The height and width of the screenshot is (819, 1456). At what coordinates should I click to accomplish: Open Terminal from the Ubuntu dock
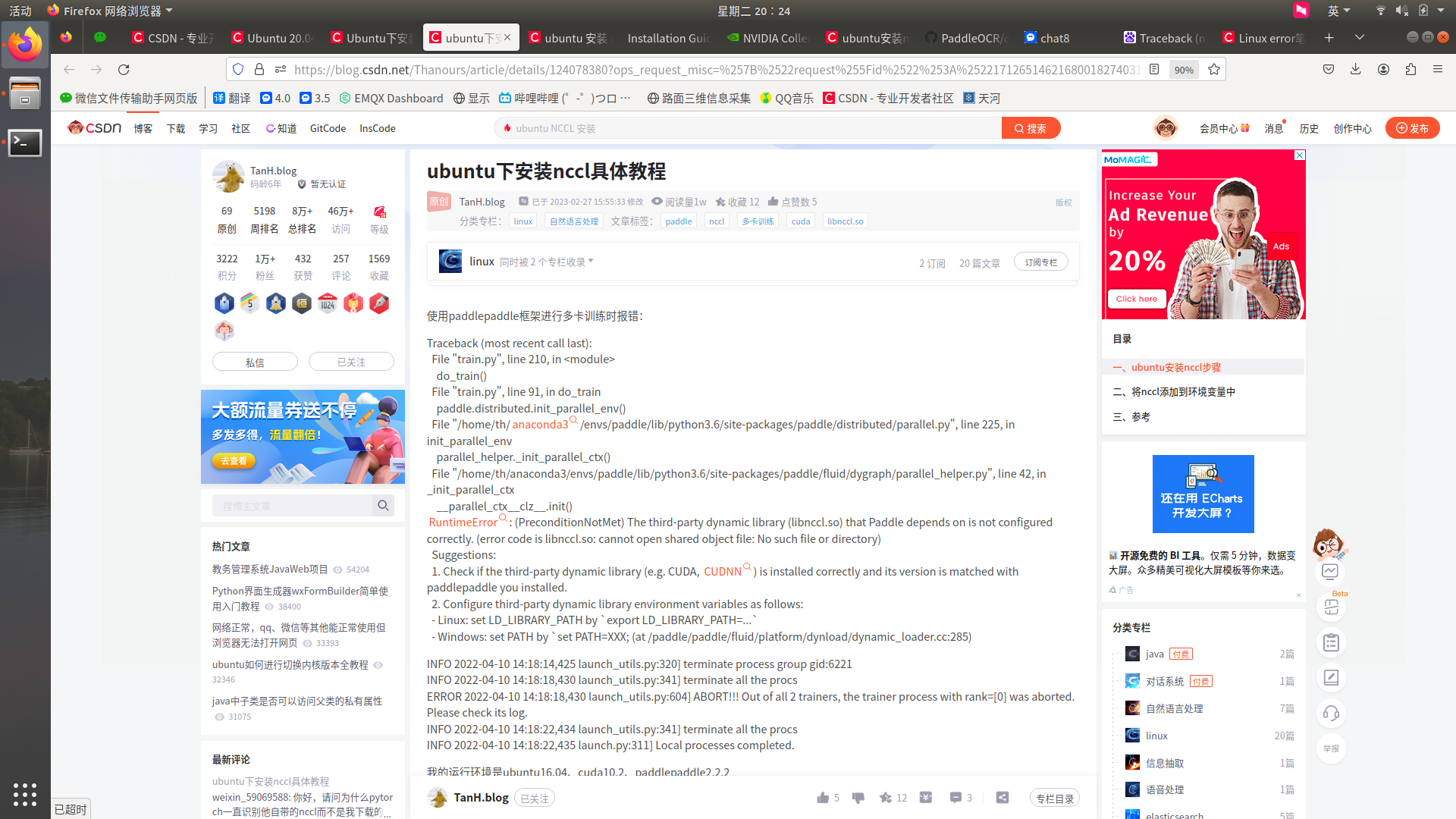25,143
